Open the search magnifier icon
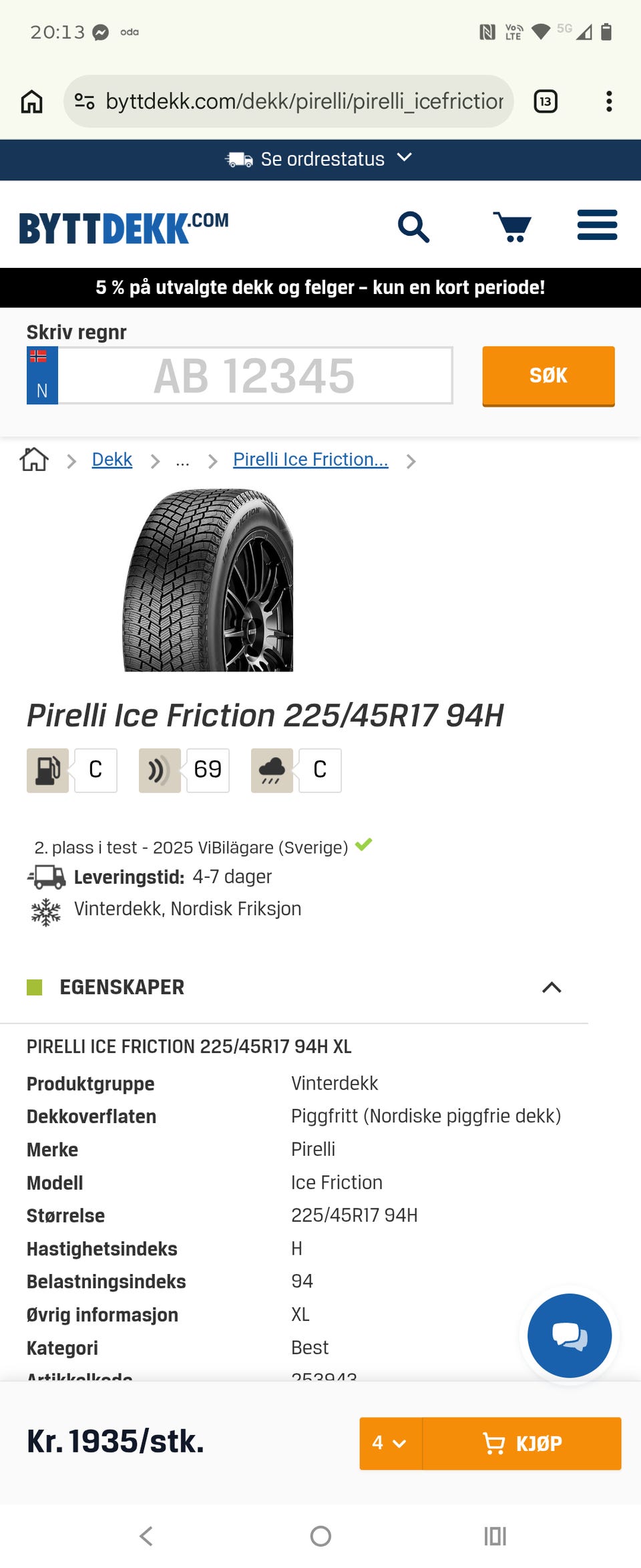Viewport: 641px width, 1568px height. click(413, 227)
